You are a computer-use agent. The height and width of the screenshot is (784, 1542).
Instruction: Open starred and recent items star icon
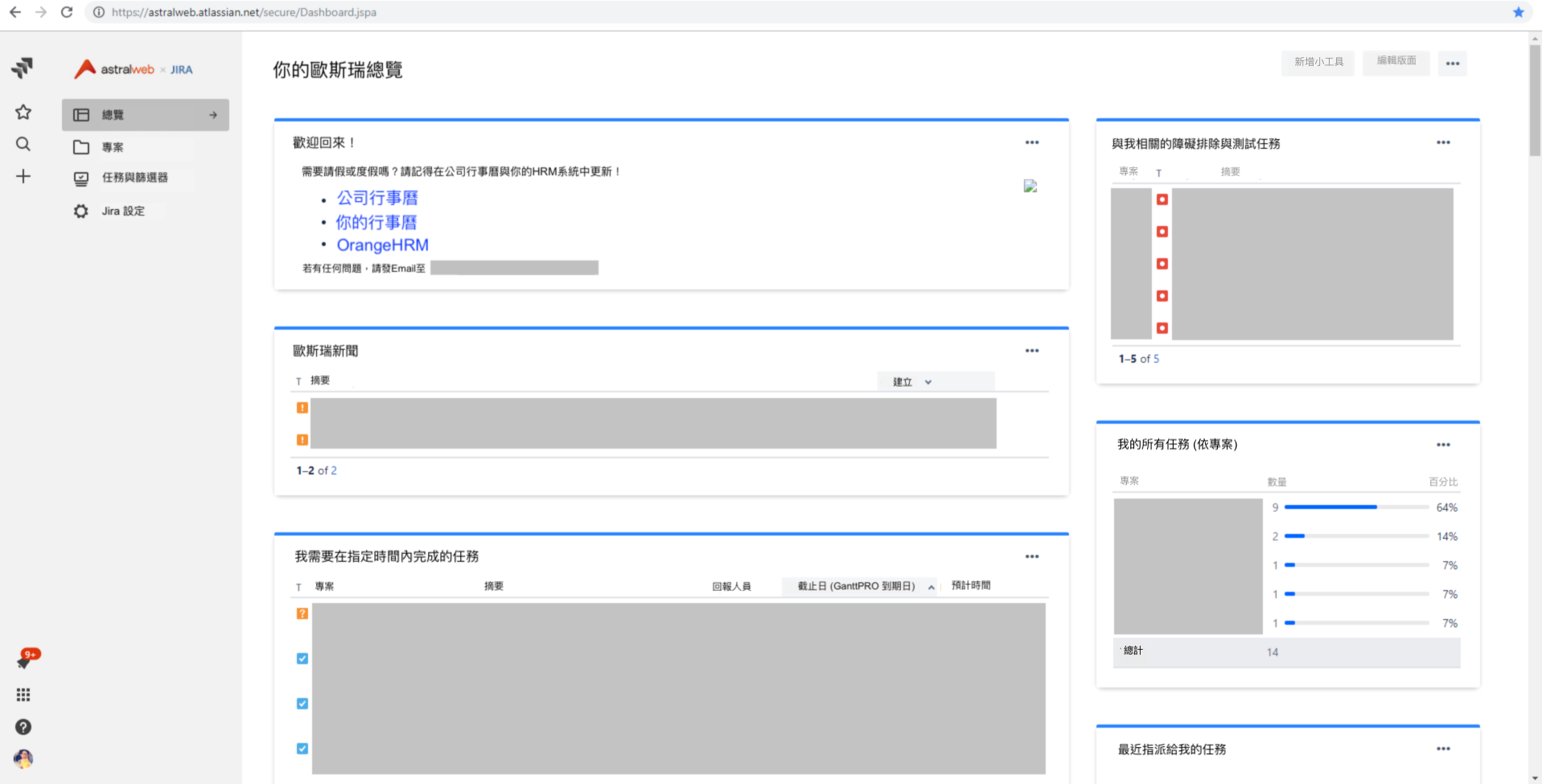(23, 112)
